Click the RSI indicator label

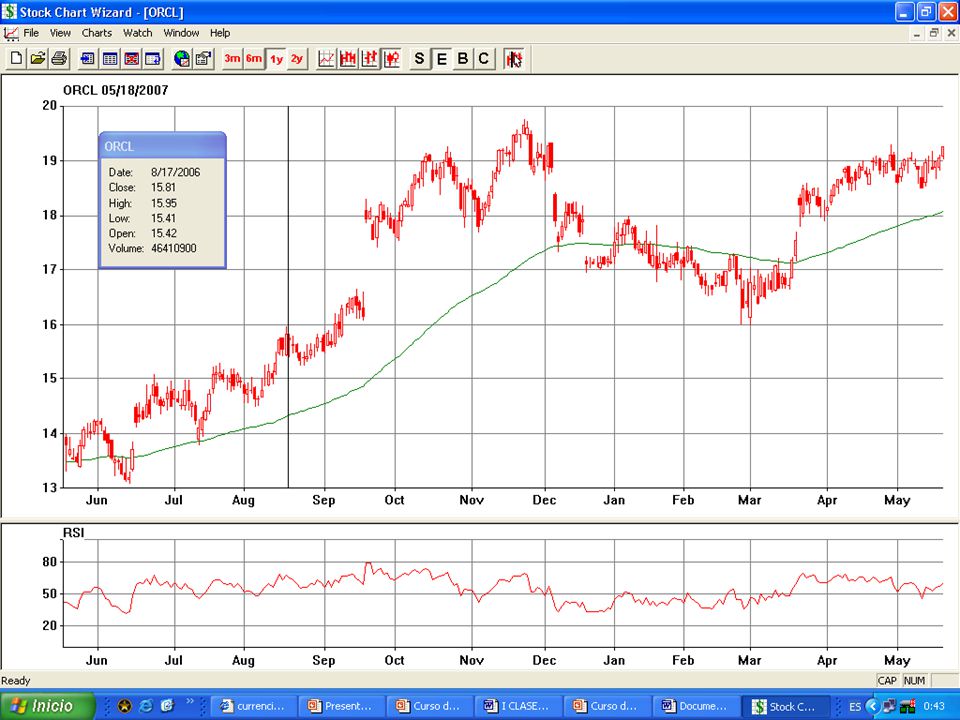pyautogui.click(x=73, y=533)
